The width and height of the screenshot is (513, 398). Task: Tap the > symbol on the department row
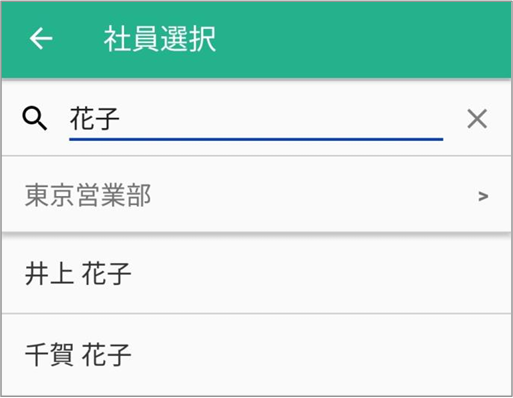[x=483, y=196]
